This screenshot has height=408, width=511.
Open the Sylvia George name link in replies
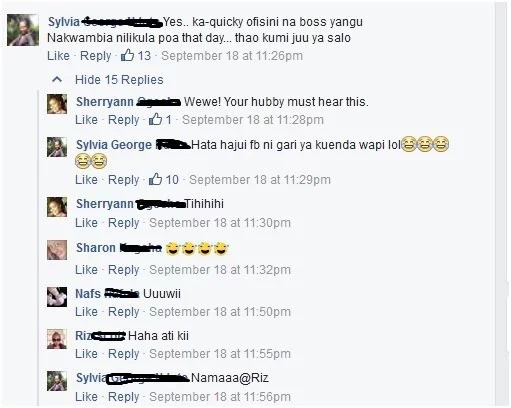pos(114,145)
